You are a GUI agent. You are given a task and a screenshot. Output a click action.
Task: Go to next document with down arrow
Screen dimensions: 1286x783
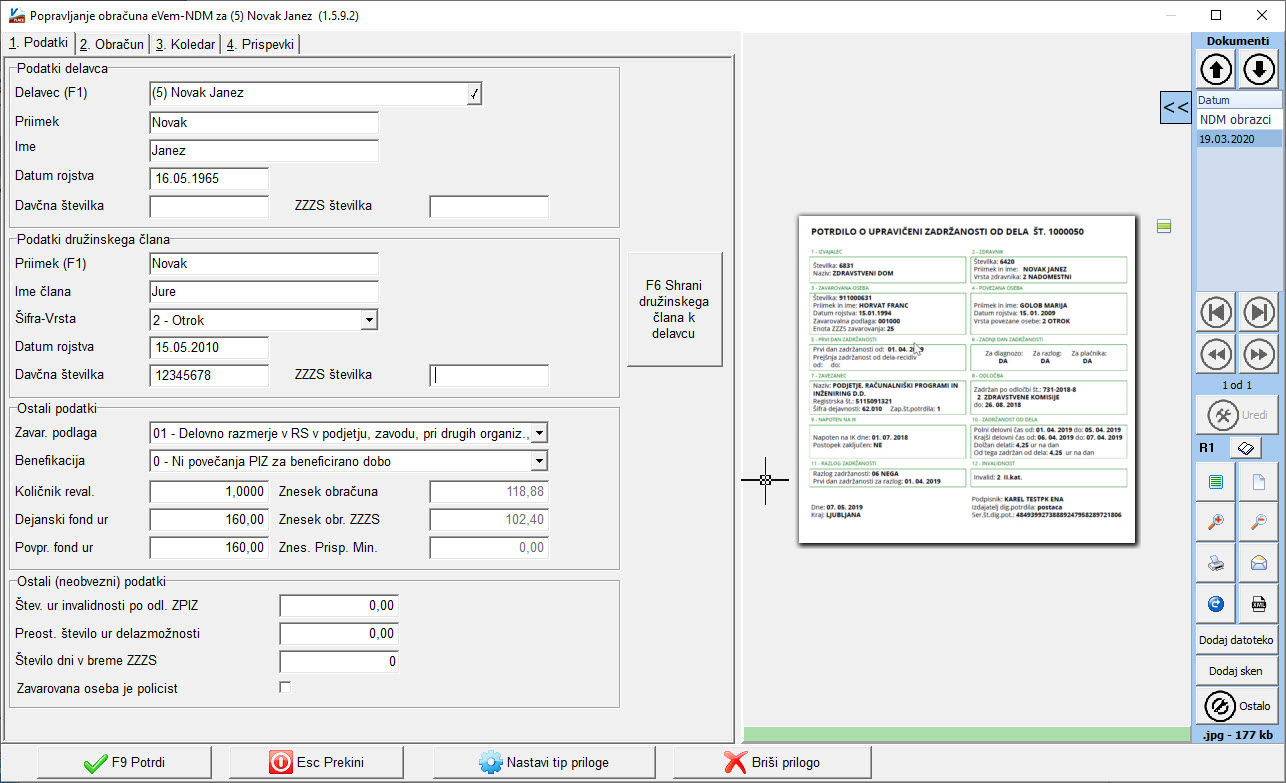[1259, 69]
